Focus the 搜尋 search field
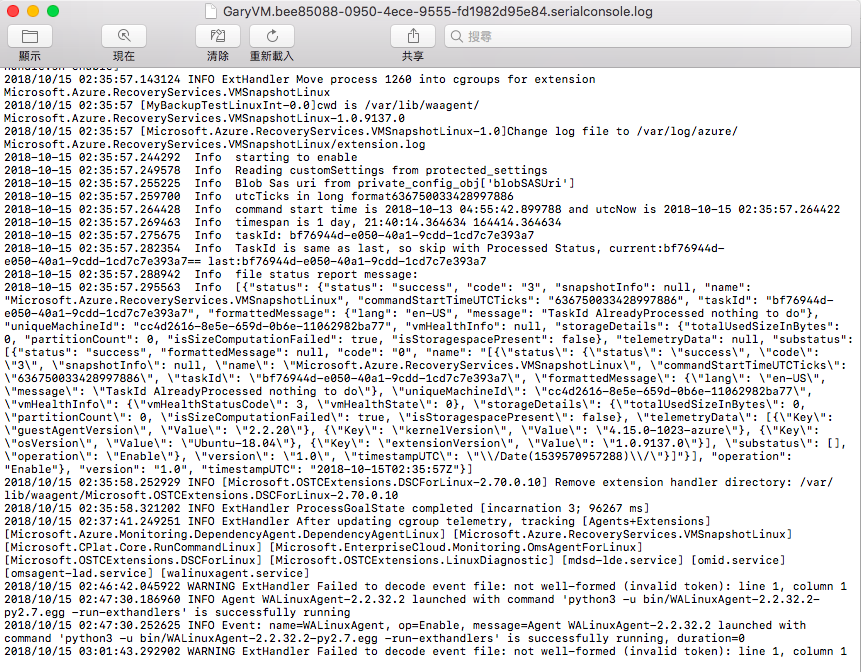Viewport: 861px width, 672px height. pos(648,37)
